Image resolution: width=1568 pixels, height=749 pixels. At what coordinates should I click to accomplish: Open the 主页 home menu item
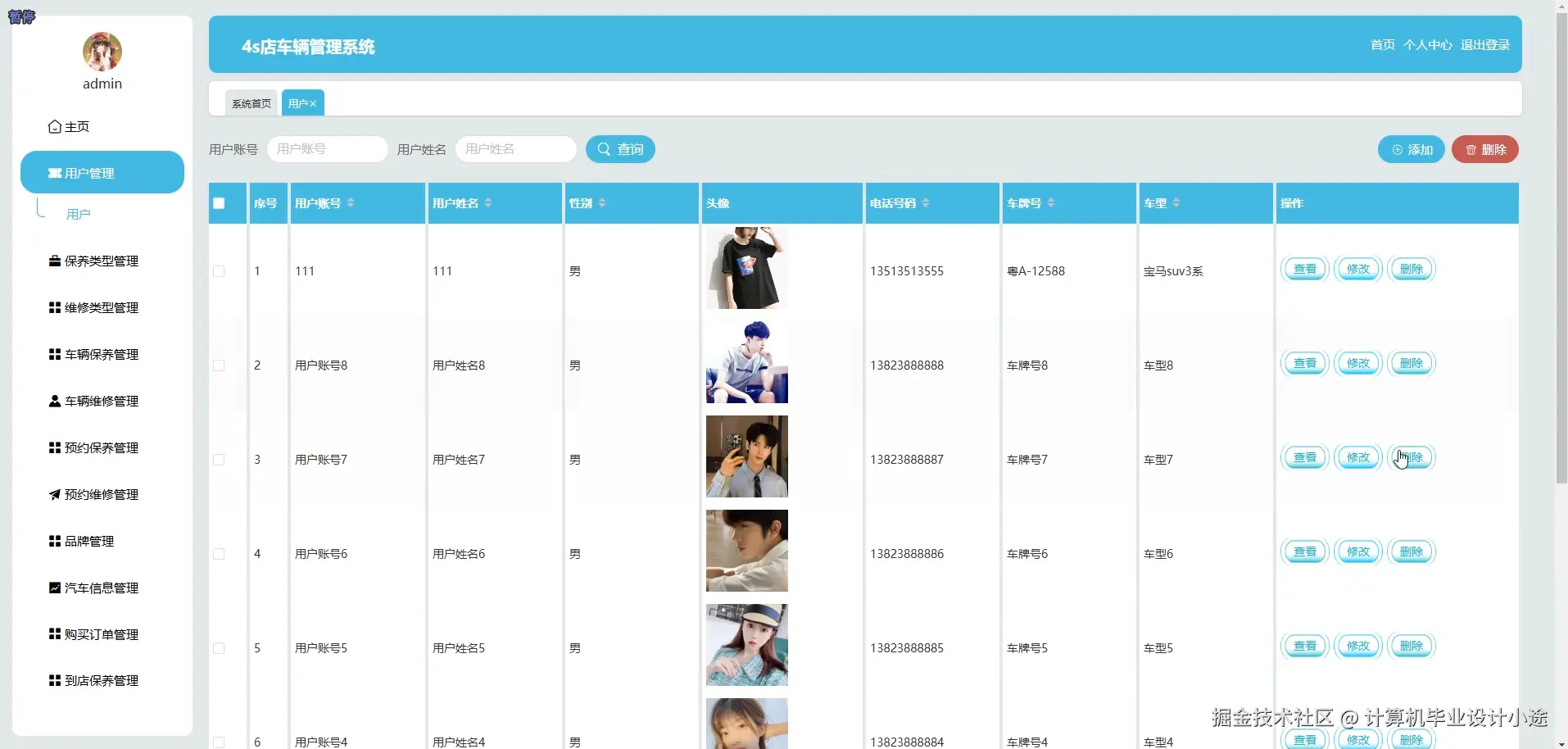pos(70,127)
